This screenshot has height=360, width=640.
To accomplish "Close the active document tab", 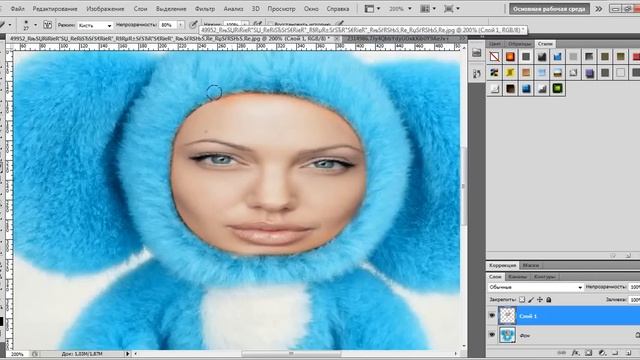I will (x=337, y=38).
